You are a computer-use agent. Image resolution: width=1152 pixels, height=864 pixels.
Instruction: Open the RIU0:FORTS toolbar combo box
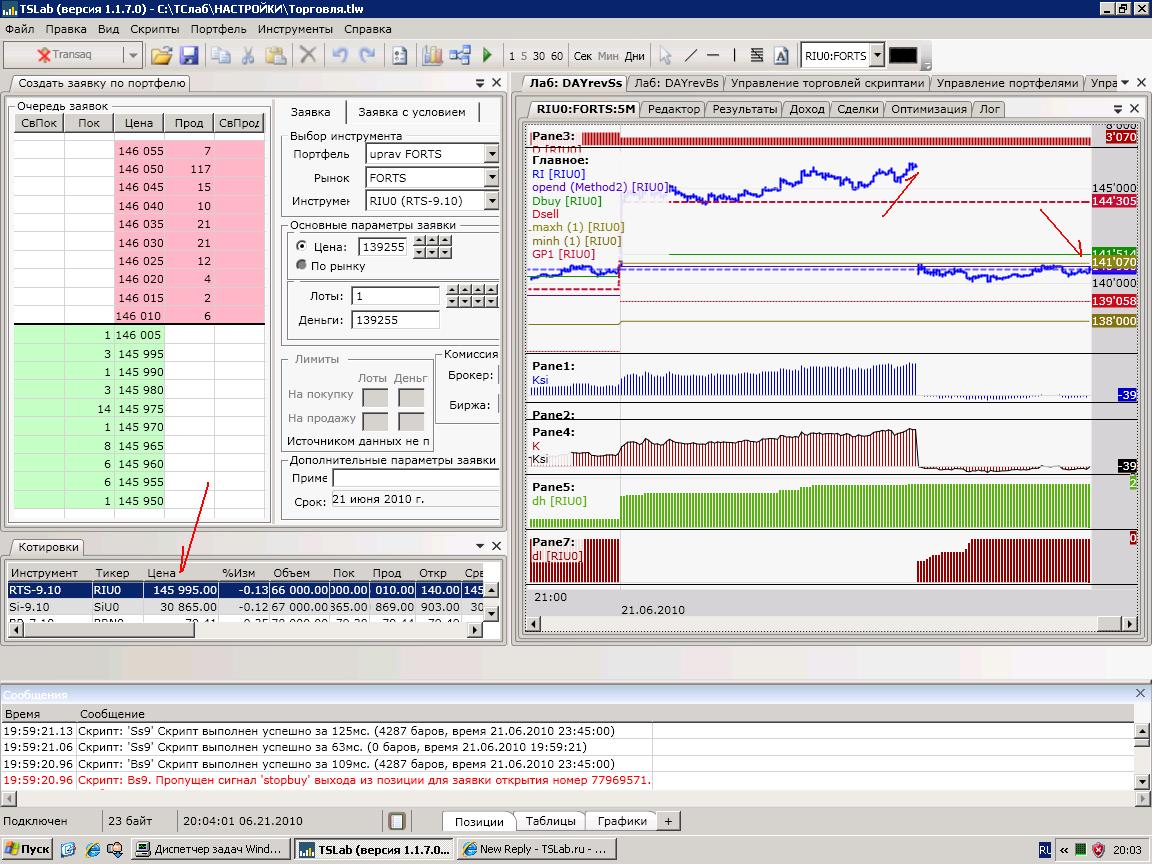point(877,56)
